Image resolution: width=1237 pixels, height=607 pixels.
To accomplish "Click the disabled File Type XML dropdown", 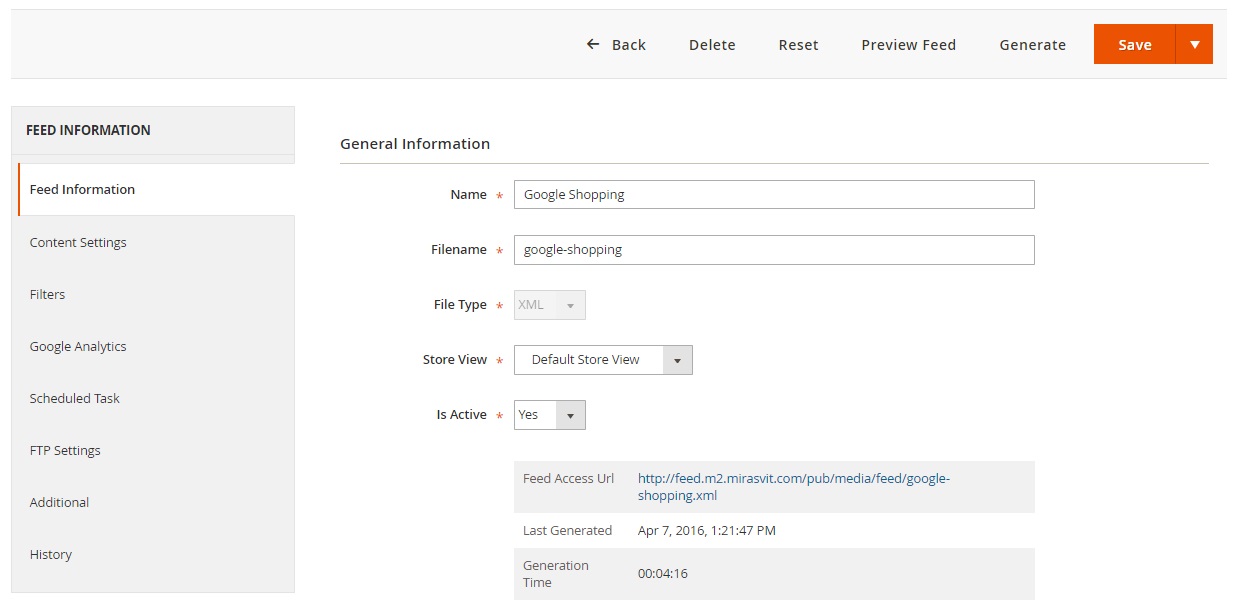I will (x=550, y=305).
